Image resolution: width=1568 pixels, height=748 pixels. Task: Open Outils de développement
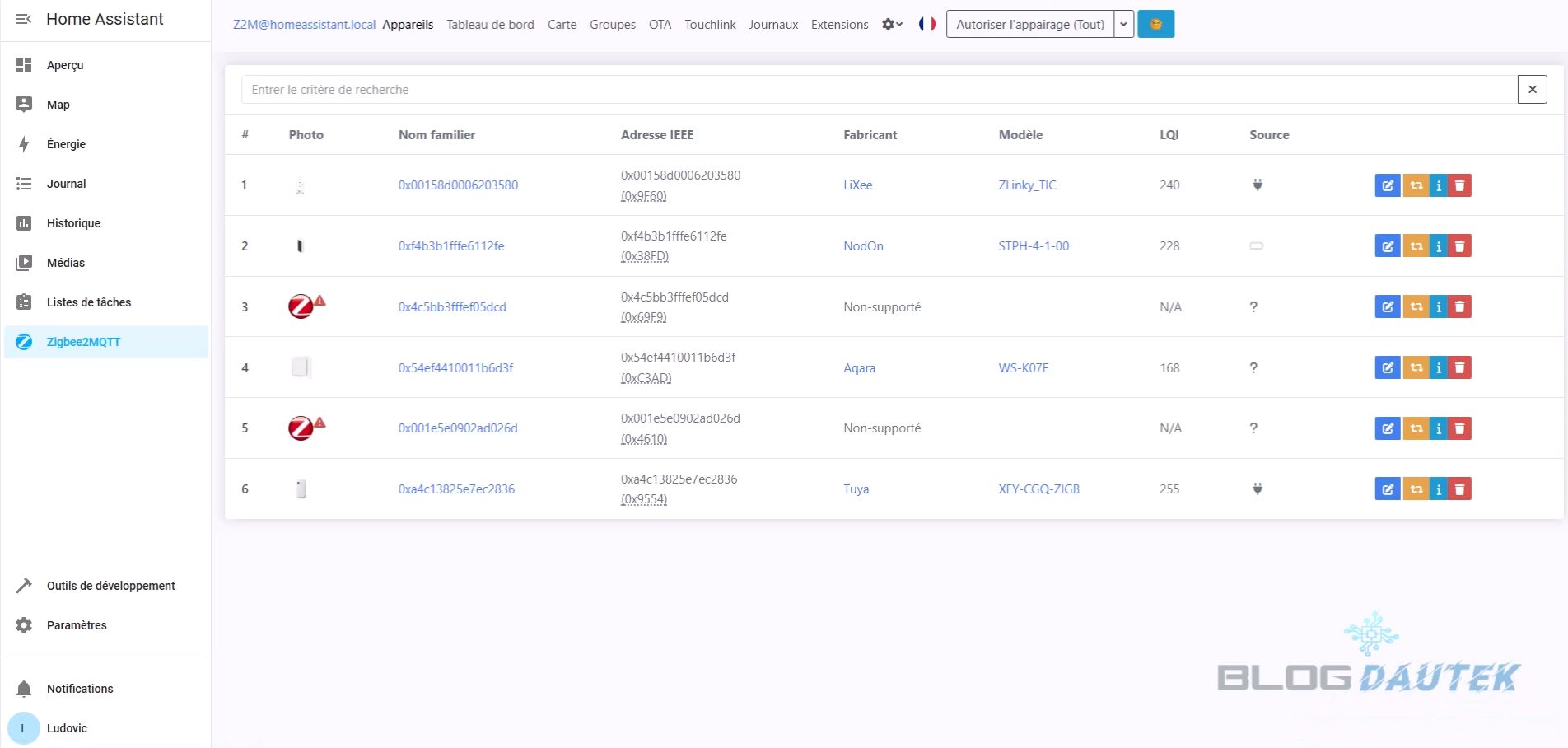(105, 586)
